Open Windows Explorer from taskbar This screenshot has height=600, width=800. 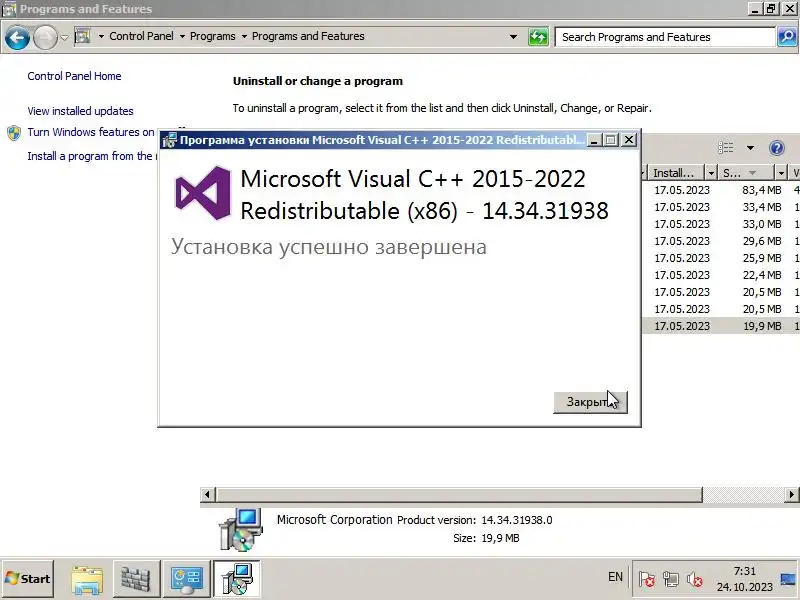click(x=87, y=579)
